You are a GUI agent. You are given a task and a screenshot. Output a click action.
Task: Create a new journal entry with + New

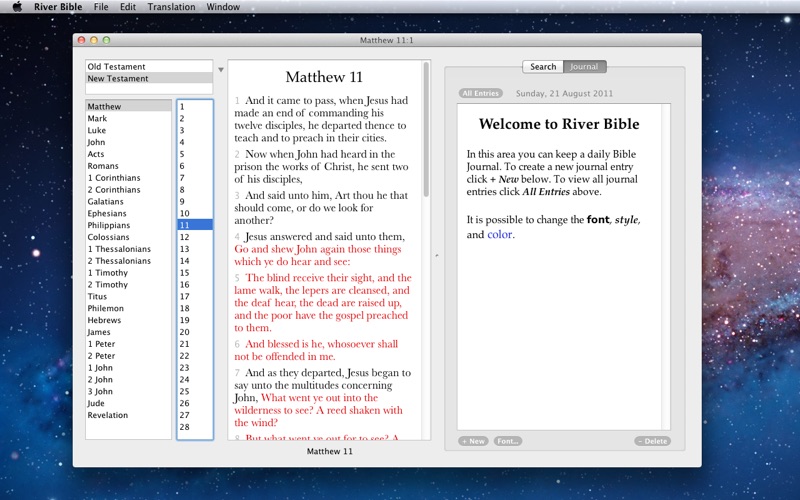point(473,441)
